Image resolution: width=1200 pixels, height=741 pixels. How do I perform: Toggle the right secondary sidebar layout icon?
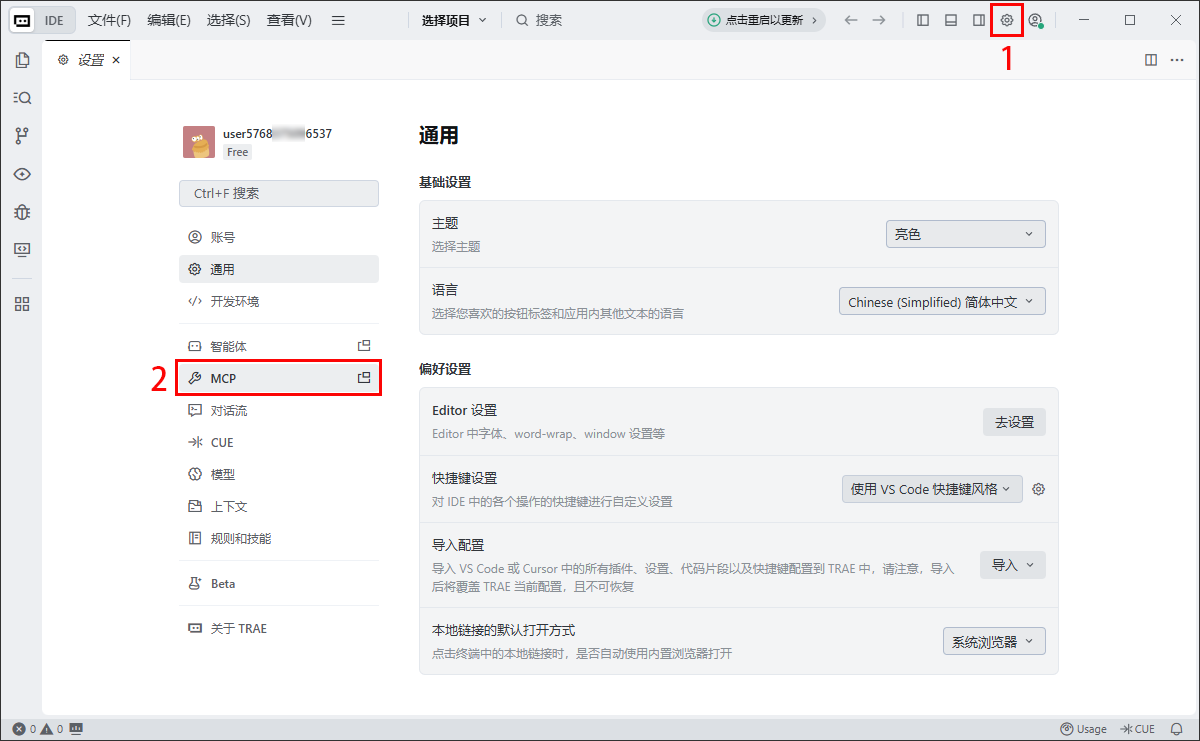(979, 20)
